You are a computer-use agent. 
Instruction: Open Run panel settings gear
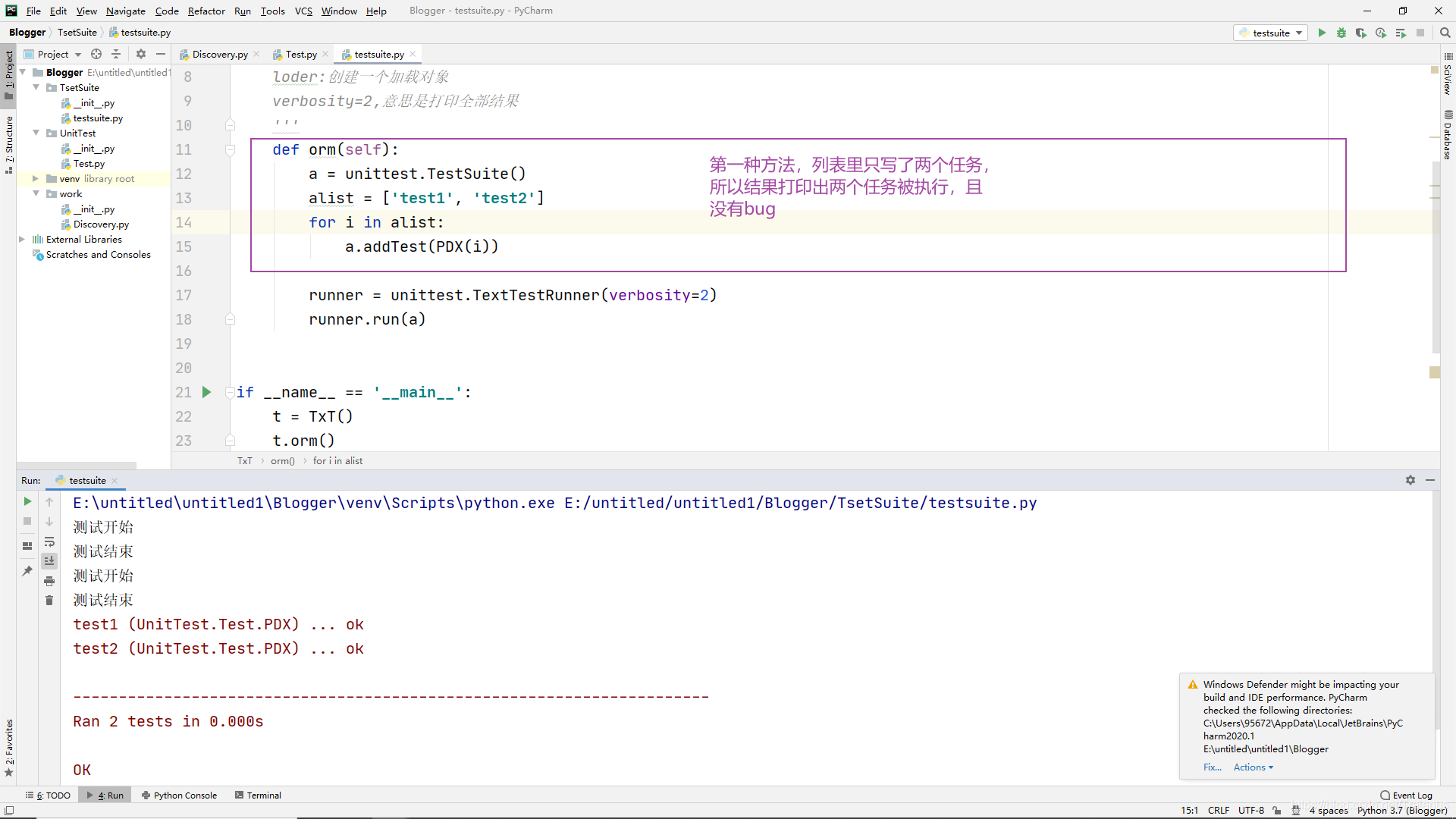click(x=1410, y=480)
